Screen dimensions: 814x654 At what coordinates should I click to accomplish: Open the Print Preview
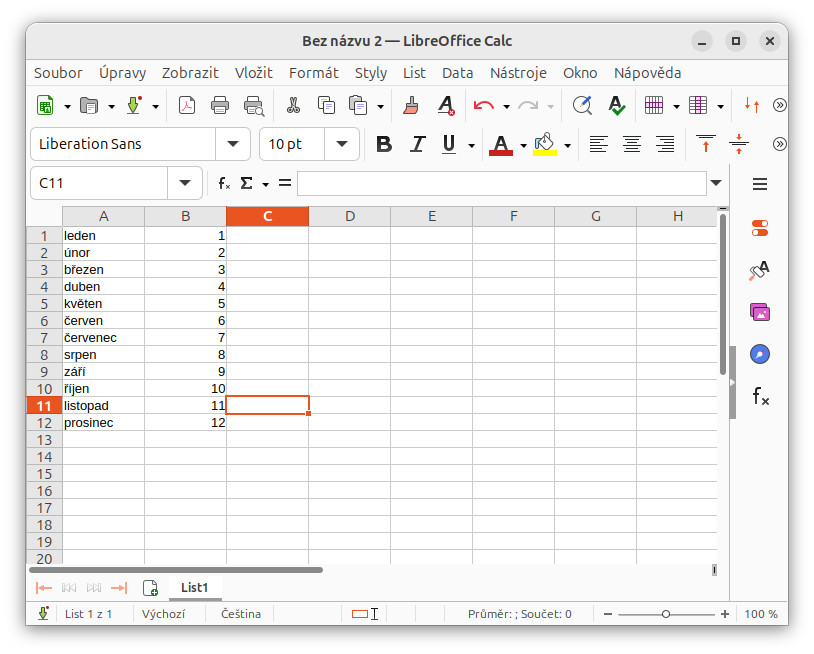point(253,104)
